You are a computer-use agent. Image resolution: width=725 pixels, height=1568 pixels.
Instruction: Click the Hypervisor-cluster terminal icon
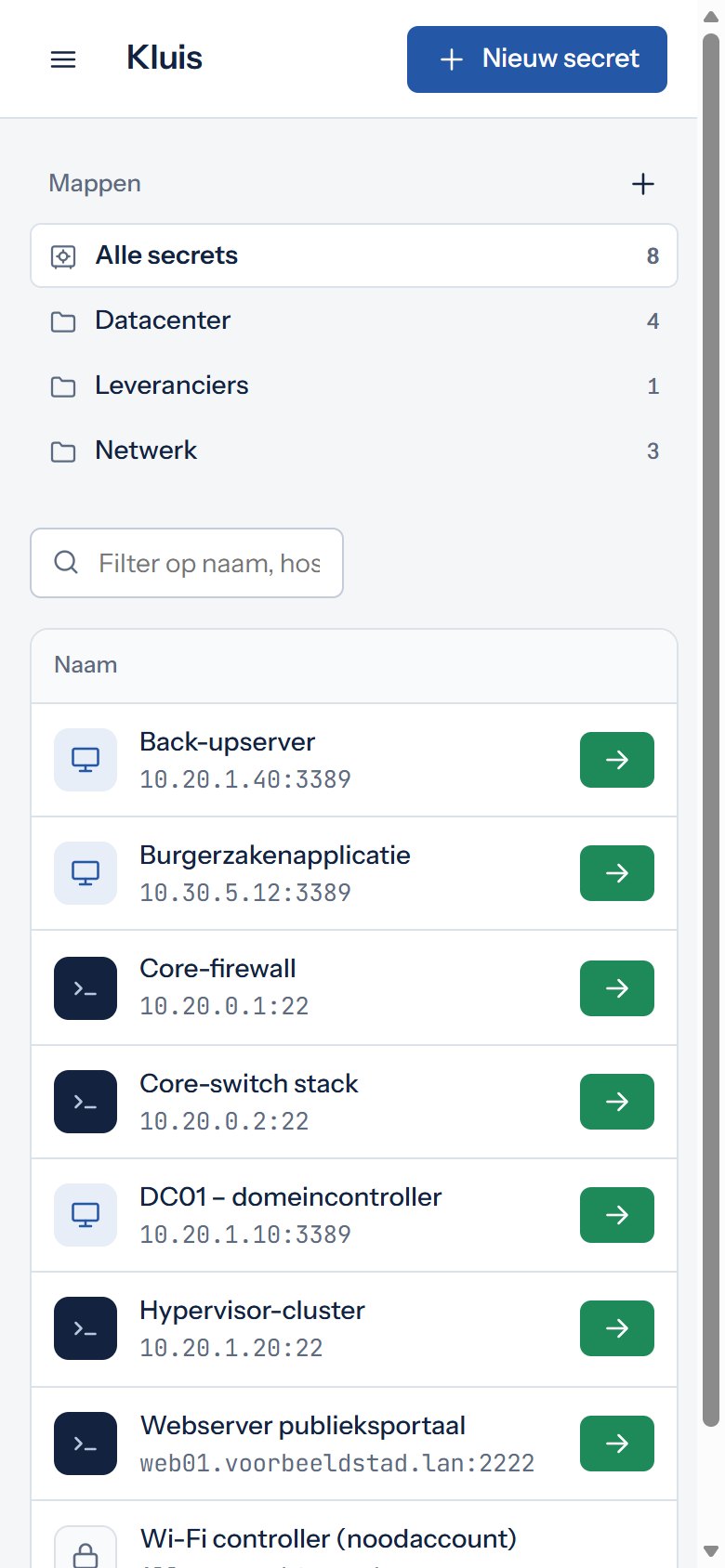click(86, 1328)
